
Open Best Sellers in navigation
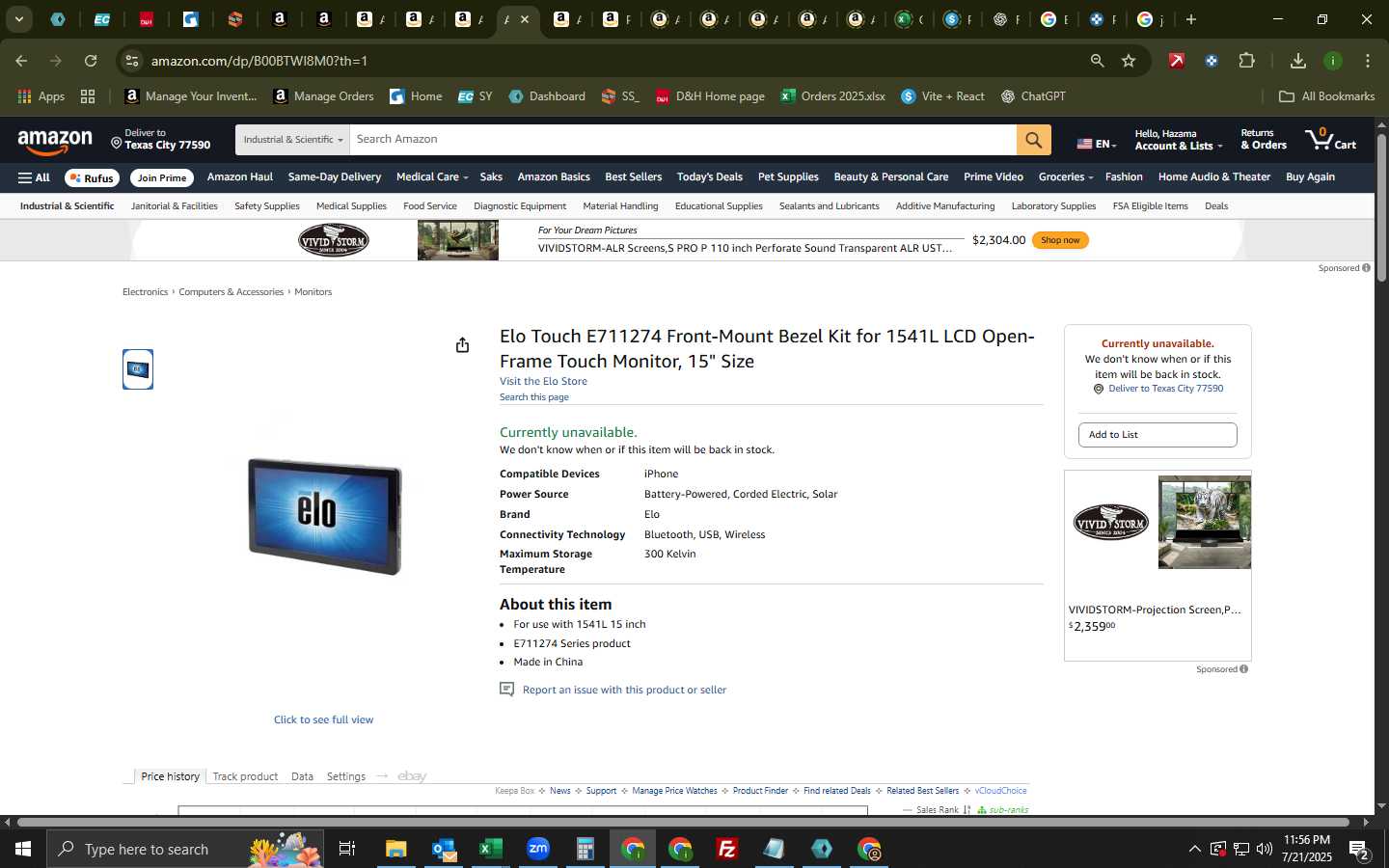(x=634, y=177)
